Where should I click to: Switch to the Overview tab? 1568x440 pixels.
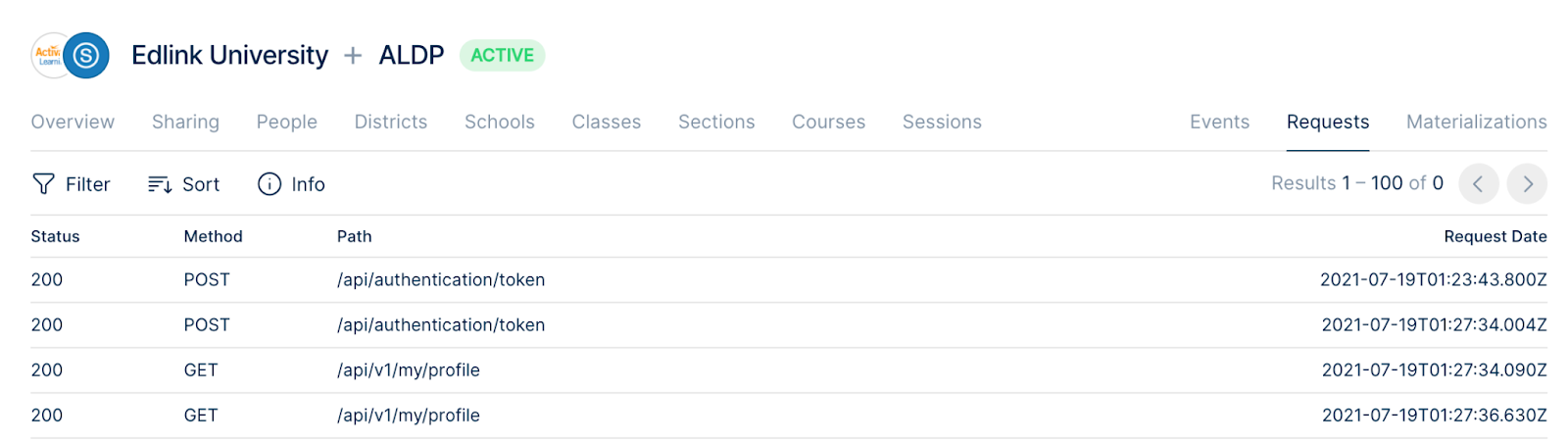click(73, 122)
